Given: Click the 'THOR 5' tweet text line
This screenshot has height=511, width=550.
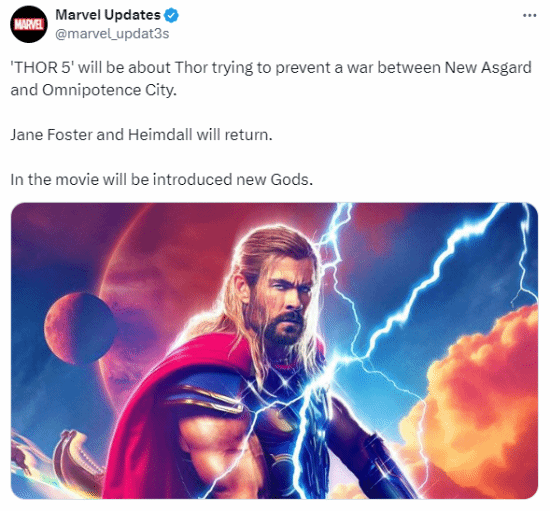Looking at the screenshot, I should pos(271,68).
